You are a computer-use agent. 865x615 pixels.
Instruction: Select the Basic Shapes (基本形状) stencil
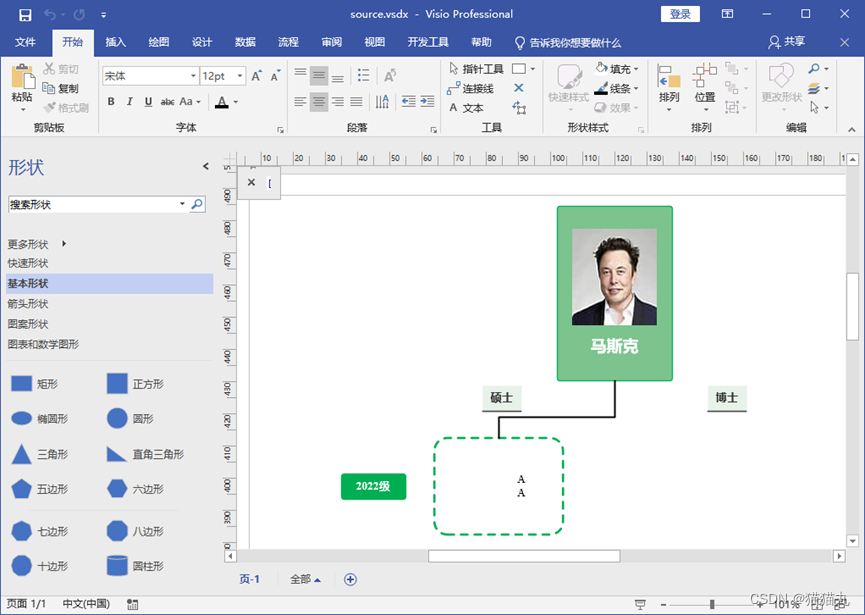[109, 284]
